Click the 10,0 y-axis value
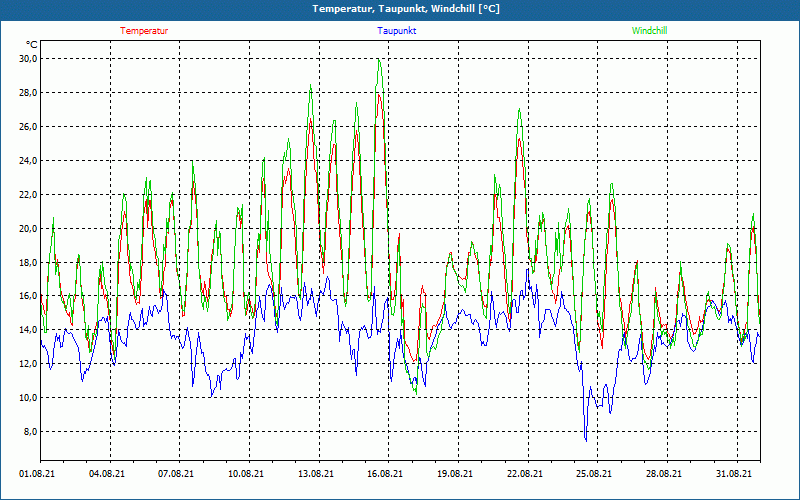Viewport: 800px width, 500px height. click(x=29, y=397)
